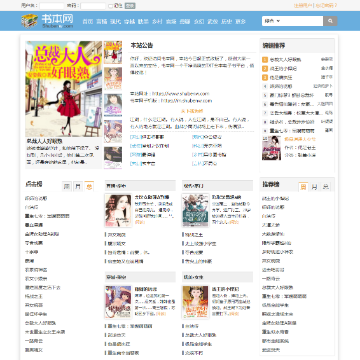Tick the remember-me checkbox beside login

[111, 6]
